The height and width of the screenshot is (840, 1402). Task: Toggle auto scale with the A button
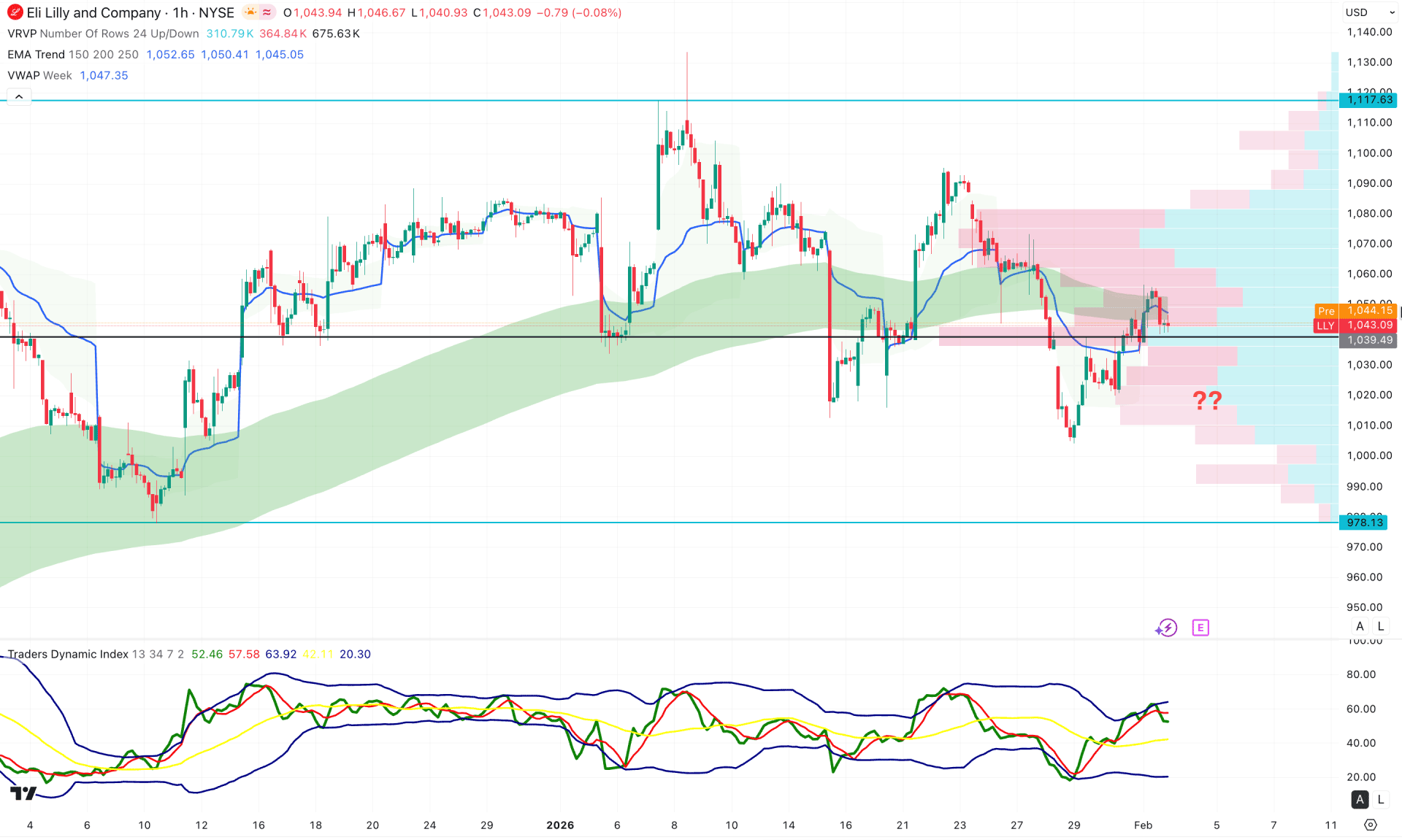1360,626
